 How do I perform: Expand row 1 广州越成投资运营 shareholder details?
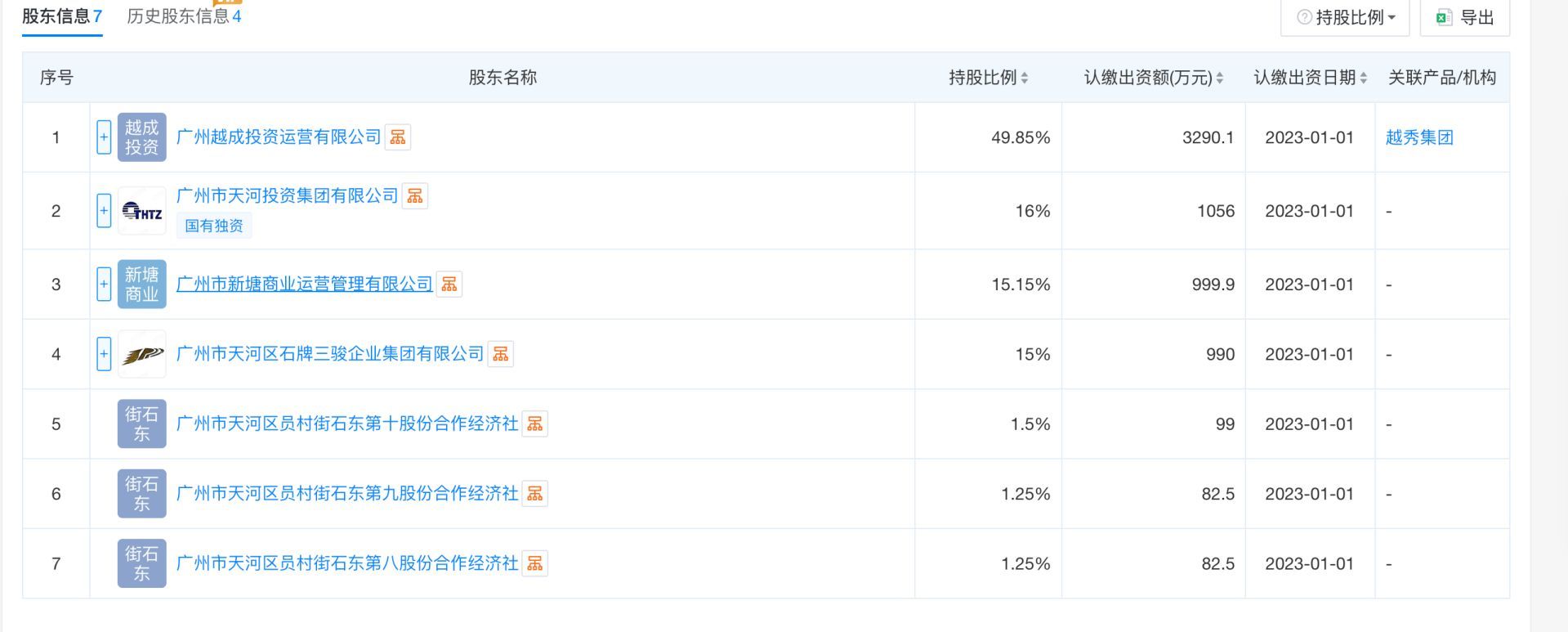click(x=104, y=137)
